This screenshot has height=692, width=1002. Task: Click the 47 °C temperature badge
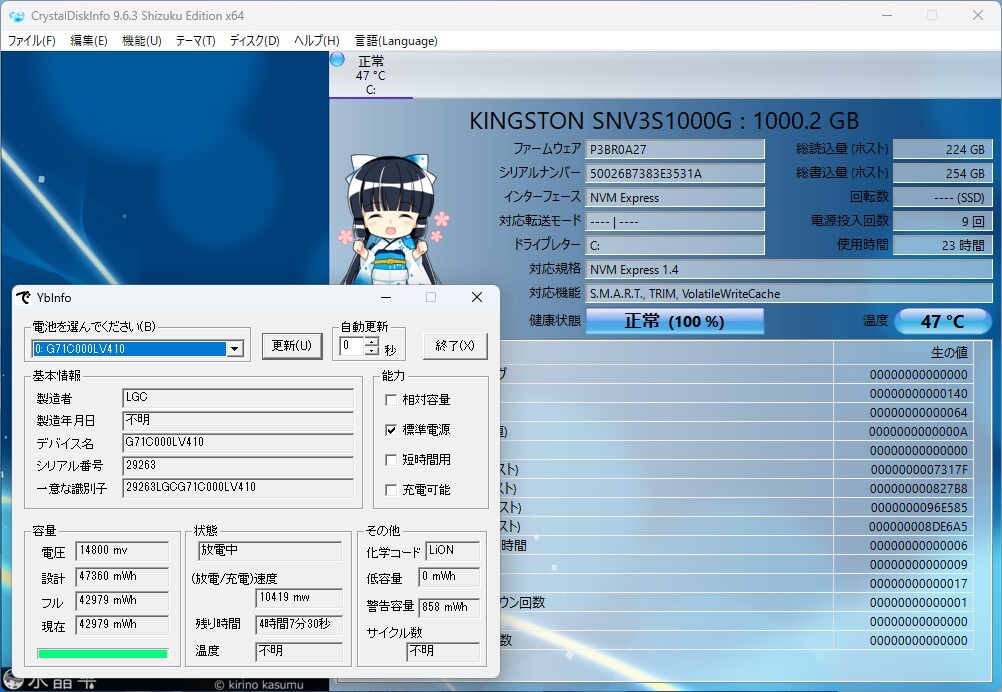coord(941,321)
